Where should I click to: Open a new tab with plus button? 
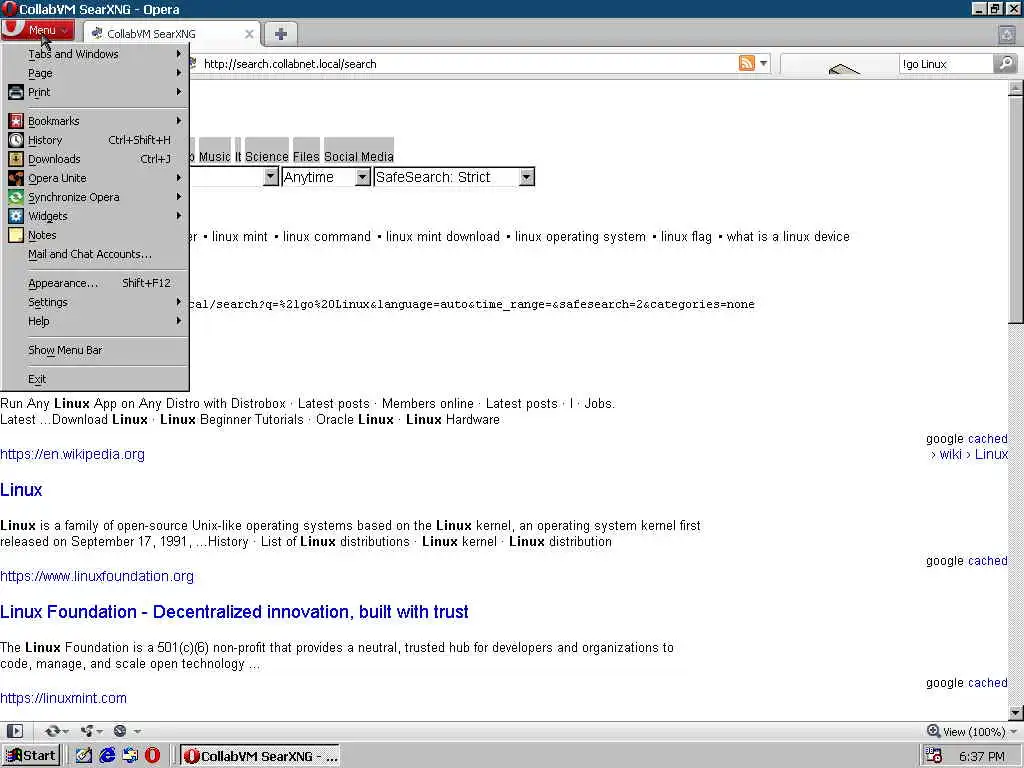point(281,34)
